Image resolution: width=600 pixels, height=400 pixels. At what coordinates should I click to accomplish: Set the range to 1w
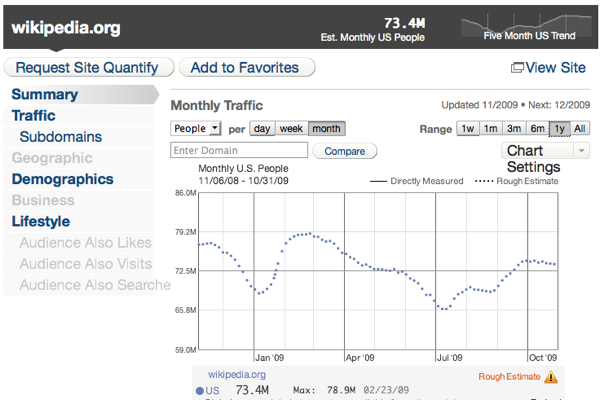point(467,128)
